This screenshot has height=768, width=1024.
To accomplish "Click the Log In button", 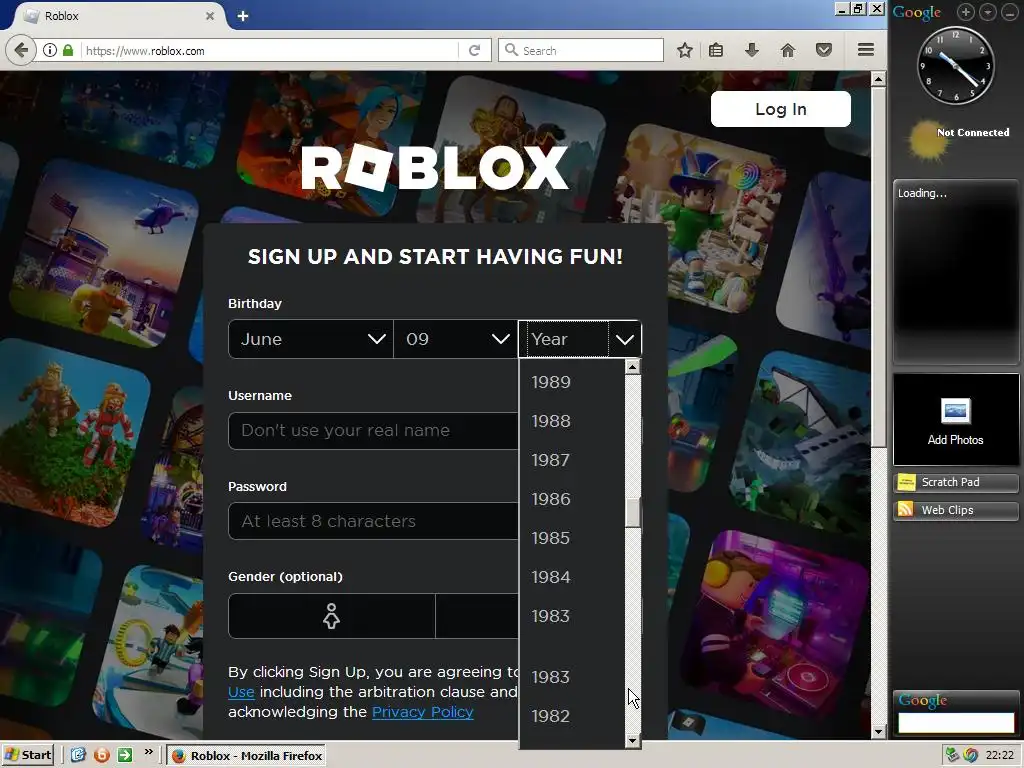I will [780, 109].
